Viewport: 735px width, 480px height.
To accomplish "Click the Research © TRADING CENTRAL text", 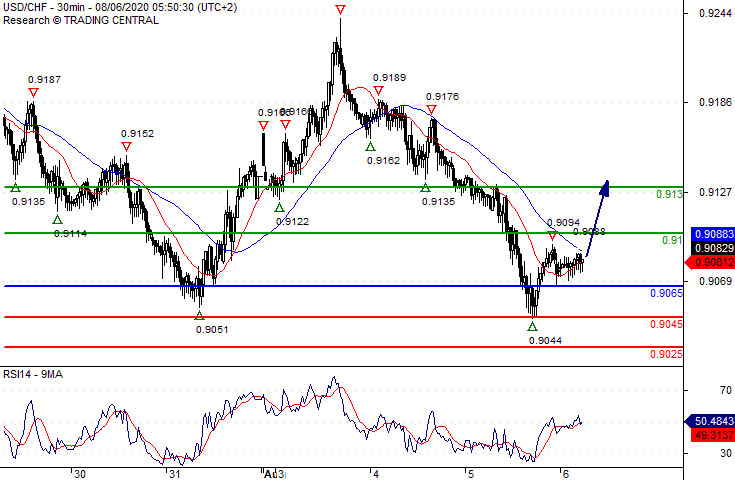I will [x=81, y=20].
